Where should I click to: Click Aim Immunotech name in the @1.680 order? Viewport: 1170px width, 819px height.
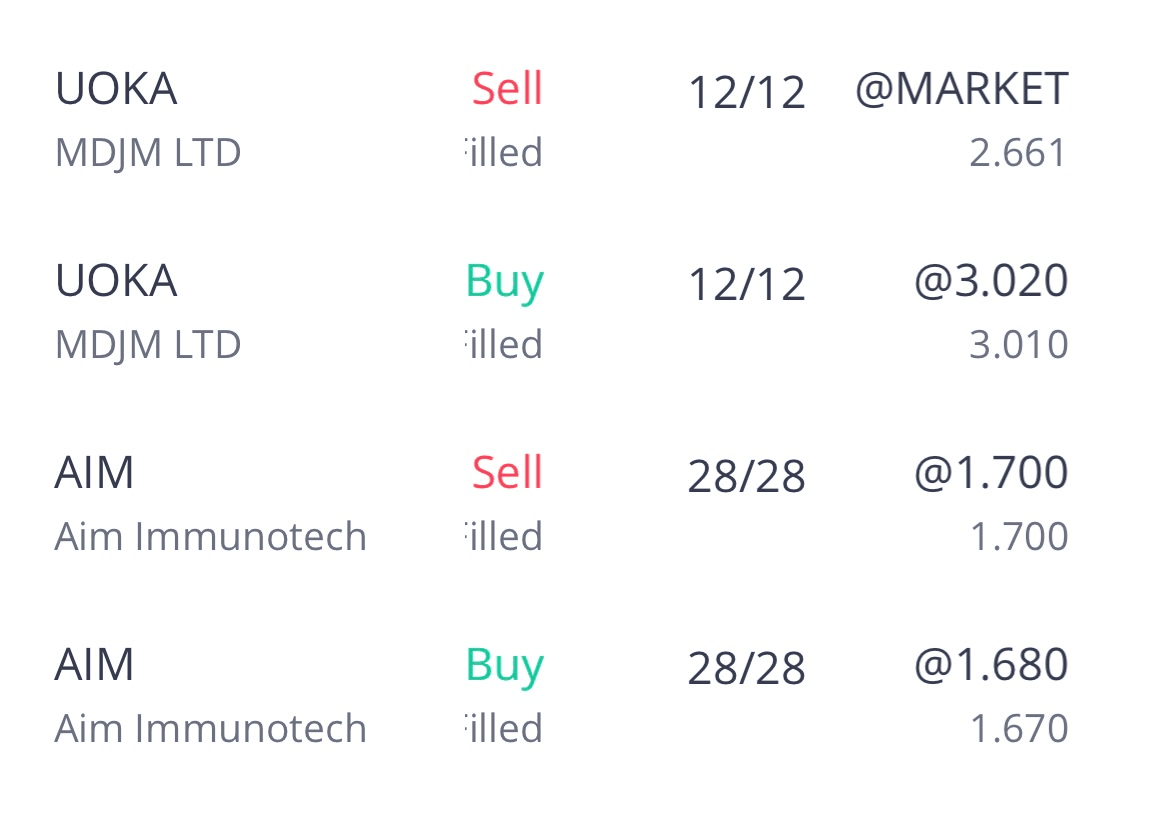click(210, 729)
